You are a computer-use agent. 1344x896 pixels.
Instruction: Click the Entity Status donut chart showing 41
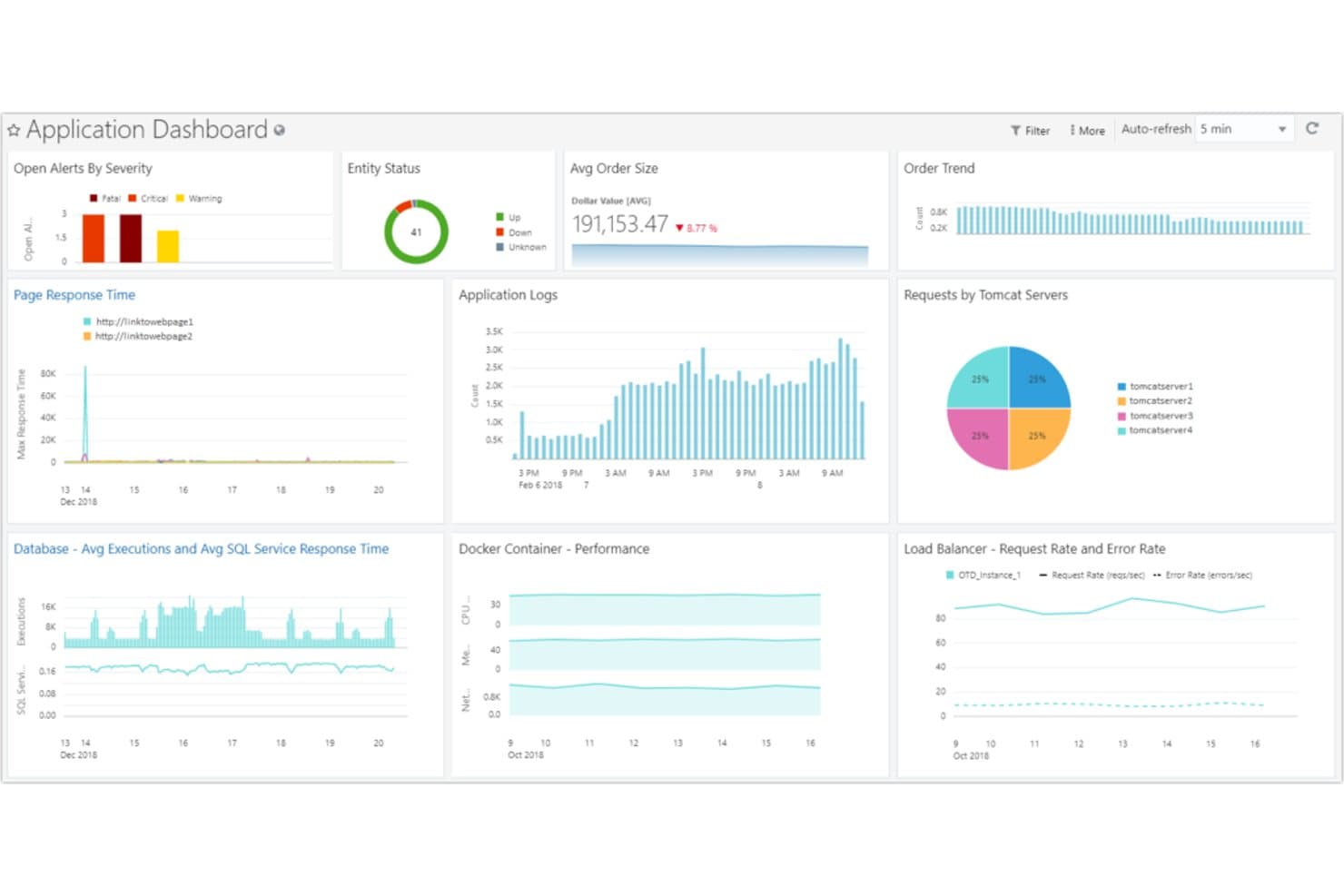(x=416, y=231)
